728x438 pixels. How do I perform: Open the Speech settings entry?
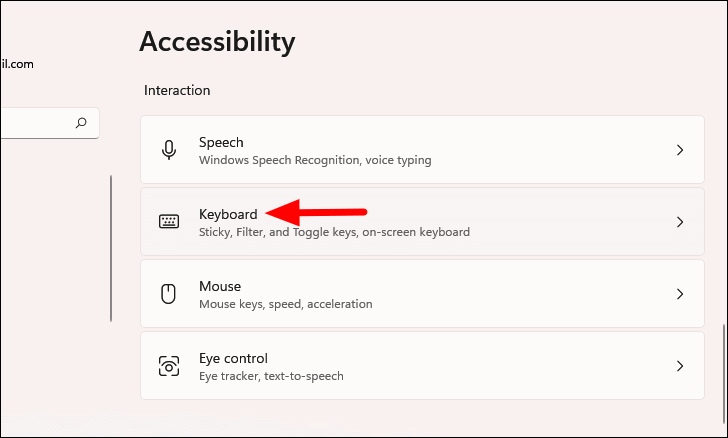221,142
